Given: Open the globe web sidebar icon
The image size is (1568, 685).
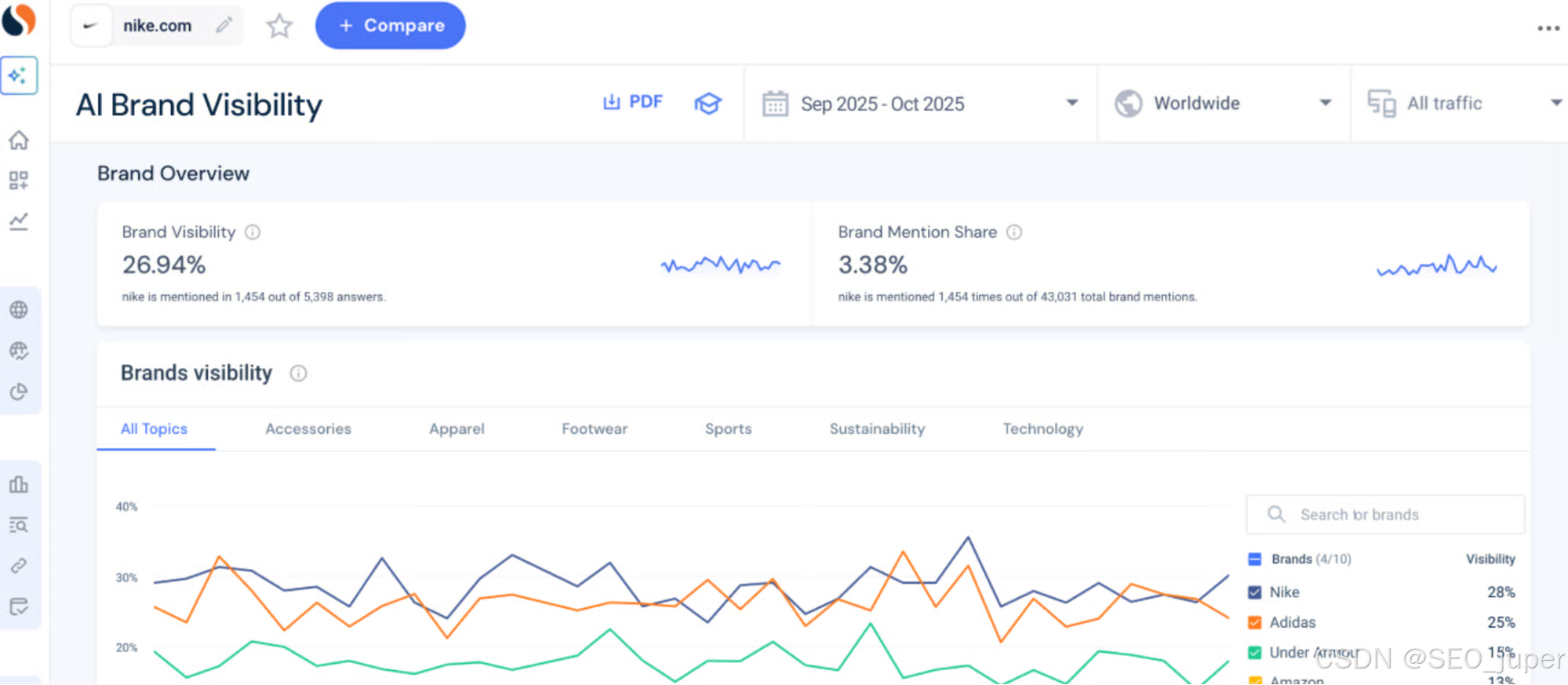Looking at the screenshot, I should [19, 310].
